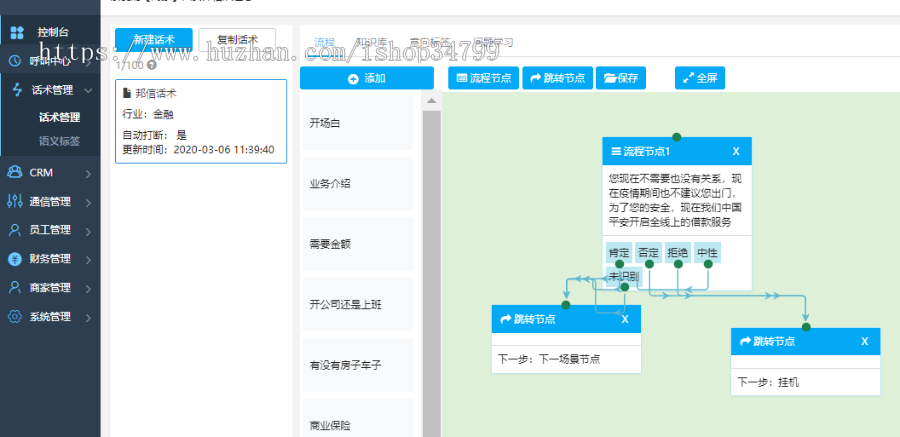Click the 系统管理 gear icon
The image size is (900, 437).
coord(15,316)
